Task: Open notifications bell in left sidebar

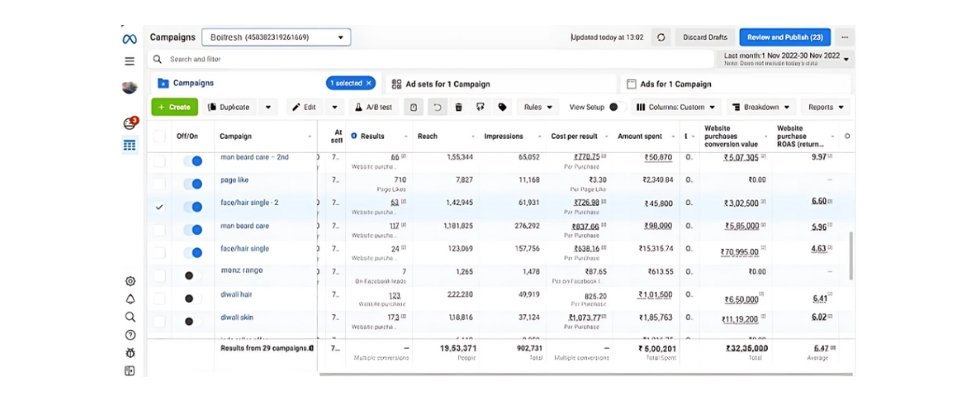Action: [x=130, y=299]
